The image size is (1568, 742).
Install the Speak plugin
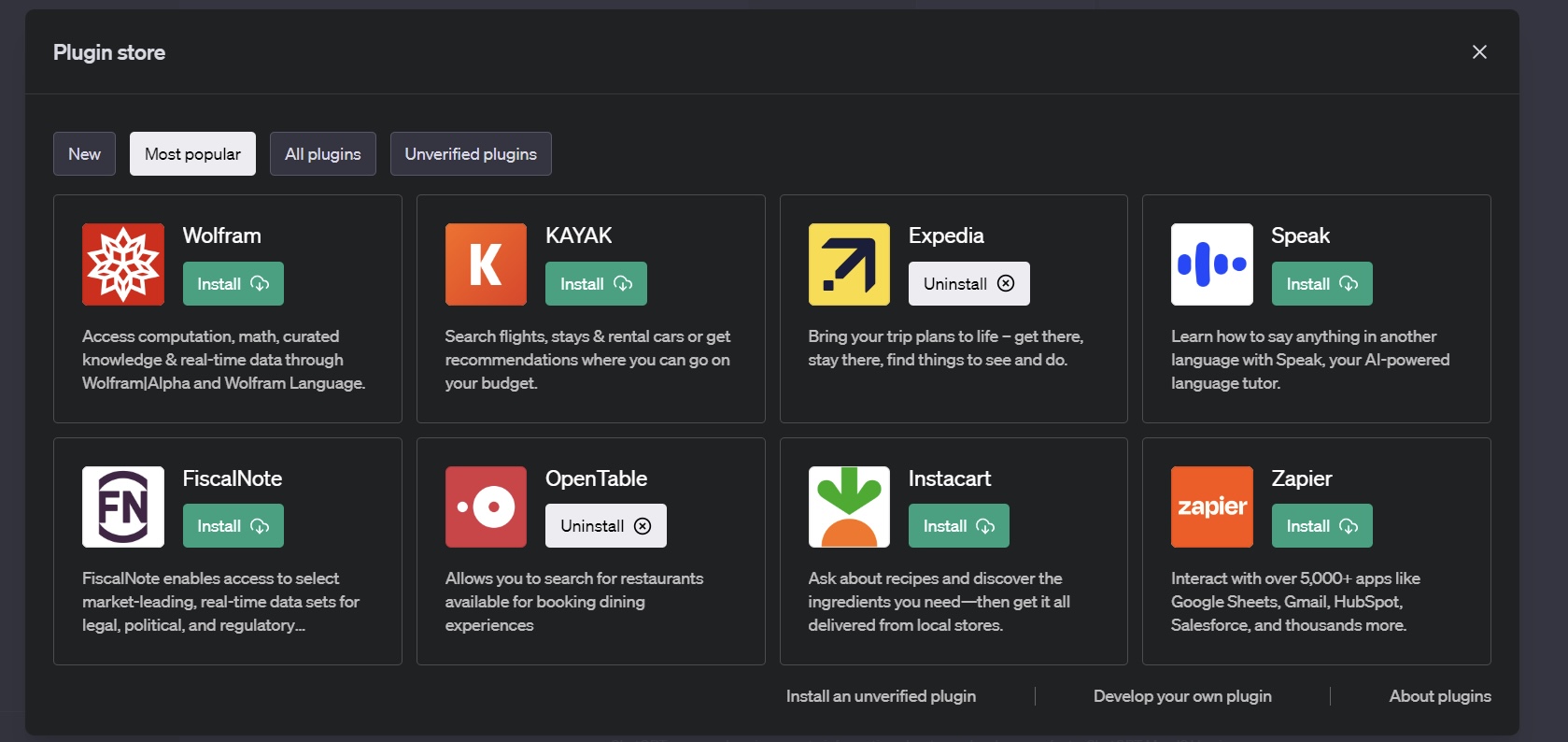pos(1322,284)
